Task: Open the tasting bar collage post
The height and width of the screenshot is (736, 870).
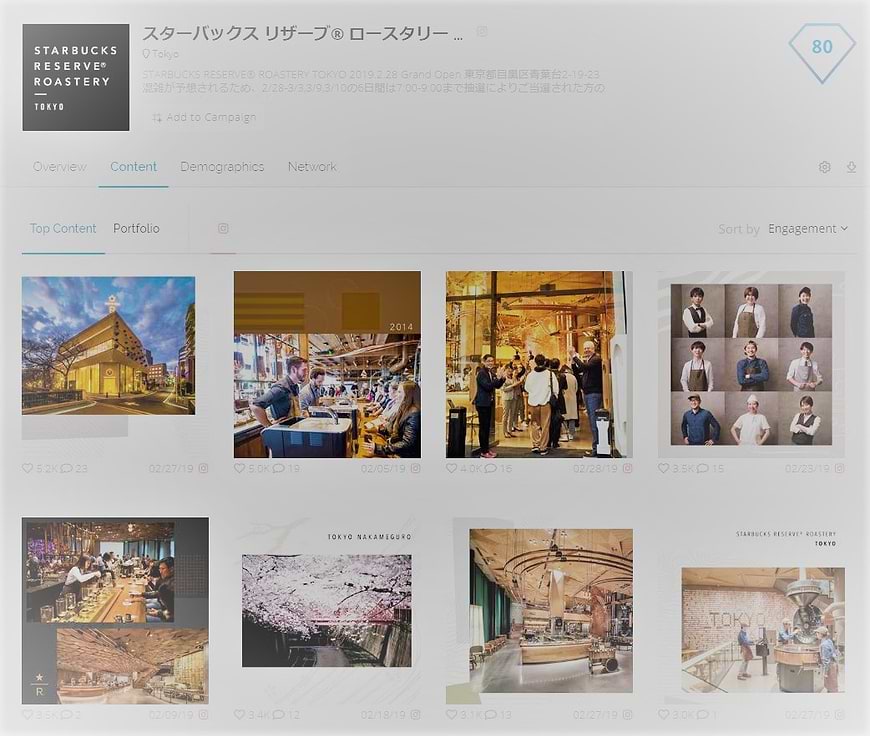Action: (x=115, y=611)
